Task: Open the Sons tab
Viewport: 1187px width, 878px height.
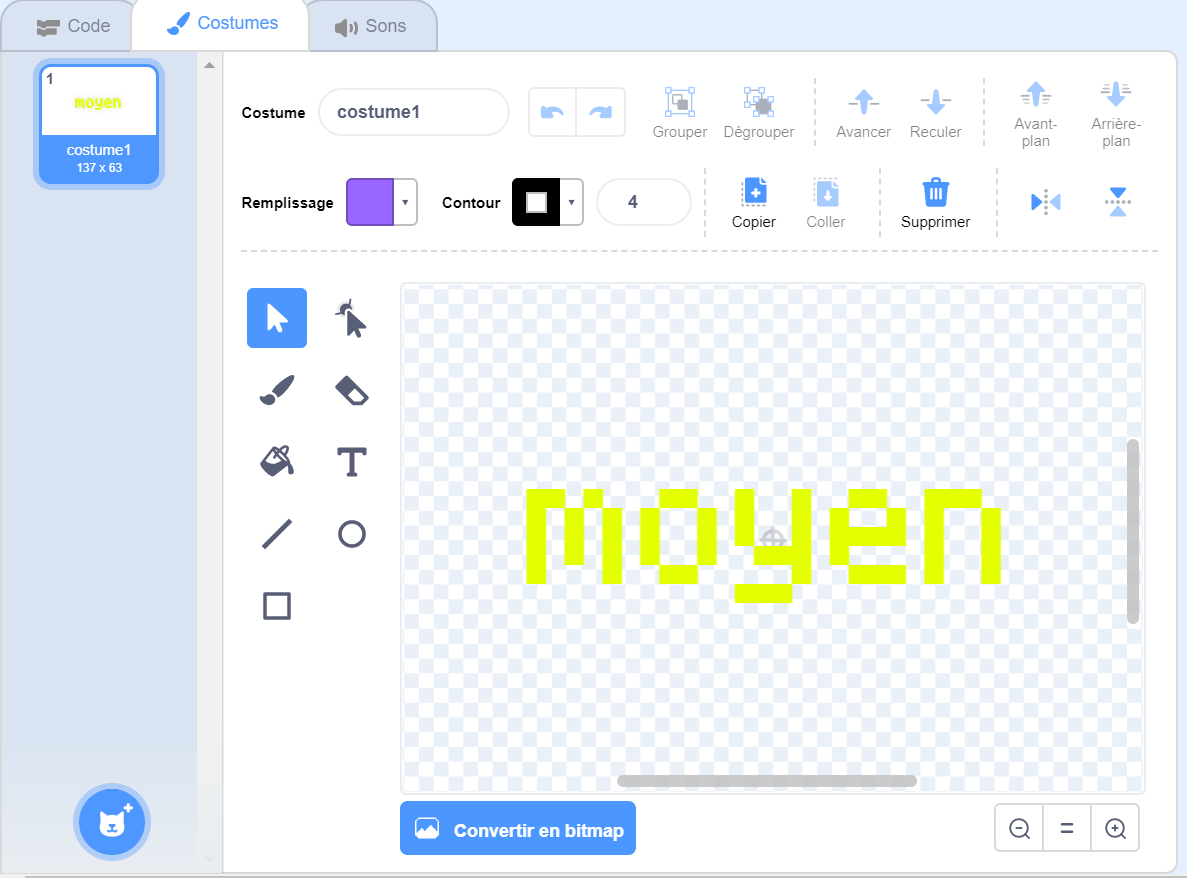Action: pos(371,26)
